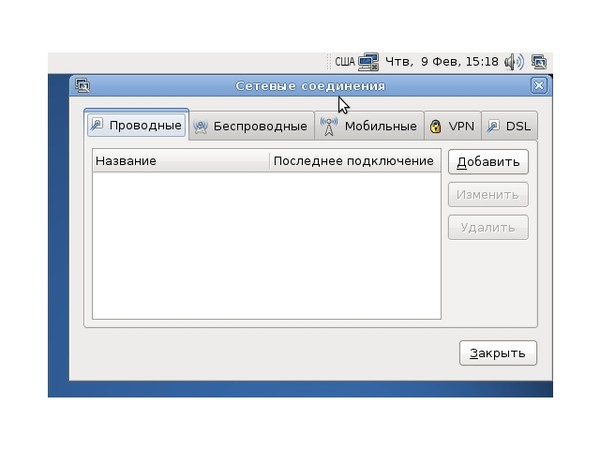Click the cell tower icon on Мобильные tab
This screenshot has height=450, width=600.
tap(329, 126)
